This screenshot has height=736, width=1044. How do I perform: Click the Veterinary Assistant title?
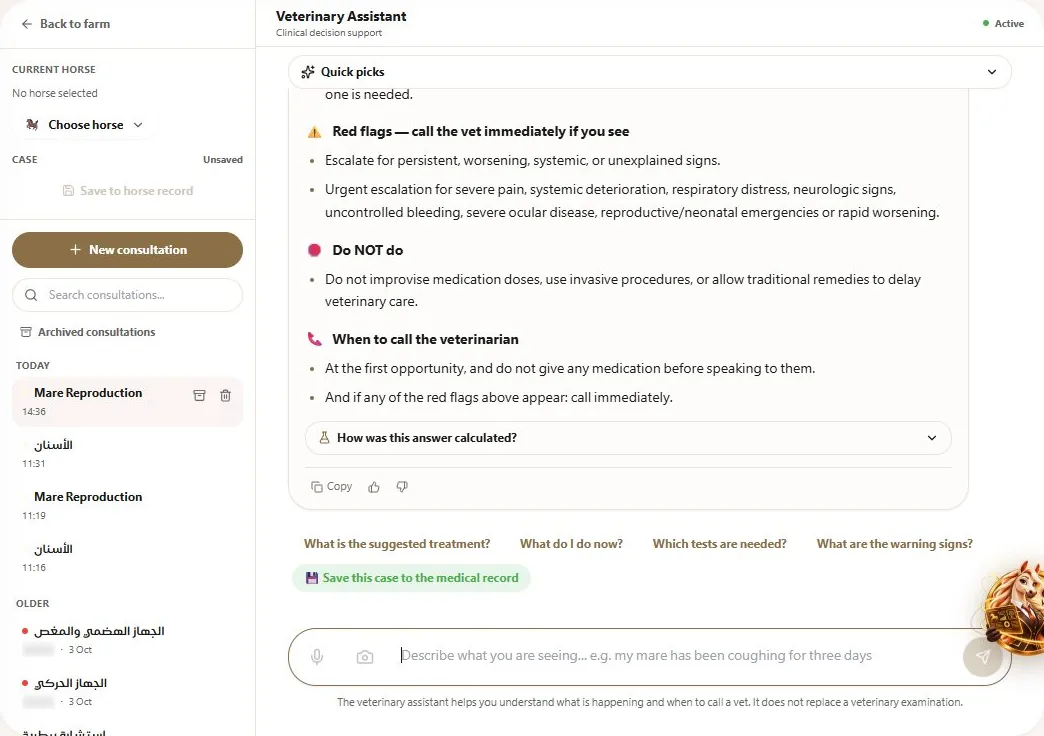[x=341, y=17]
